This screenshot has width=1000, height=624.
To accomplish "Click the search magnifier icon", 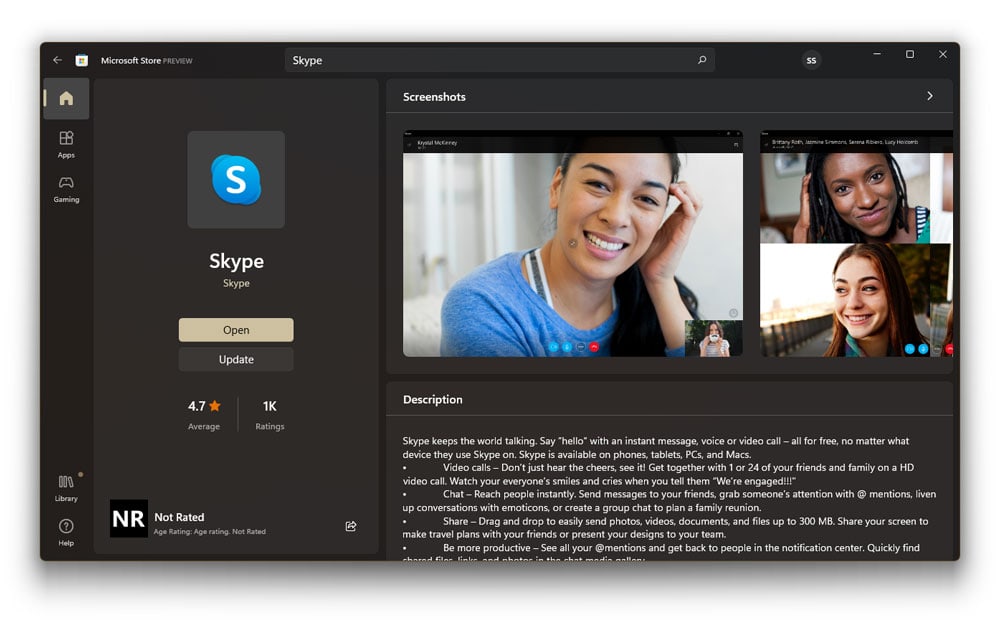I will click(702, 60).
